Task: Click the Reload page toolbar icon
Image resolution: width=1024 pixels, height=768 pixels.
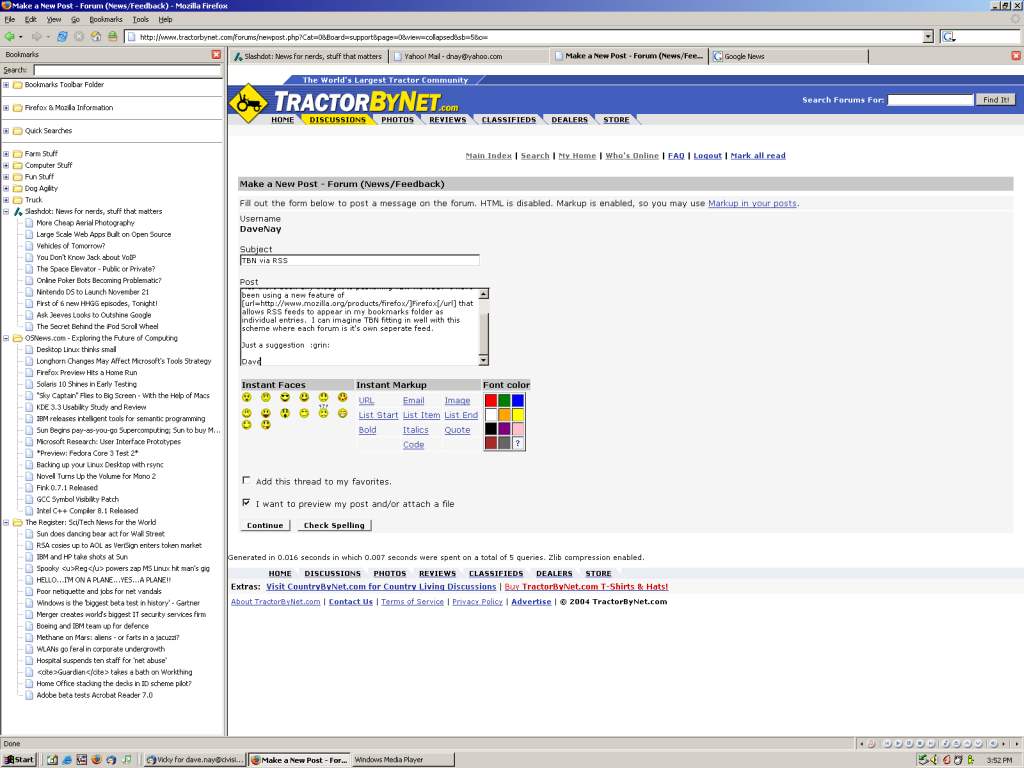Action: tap(62, 36)
